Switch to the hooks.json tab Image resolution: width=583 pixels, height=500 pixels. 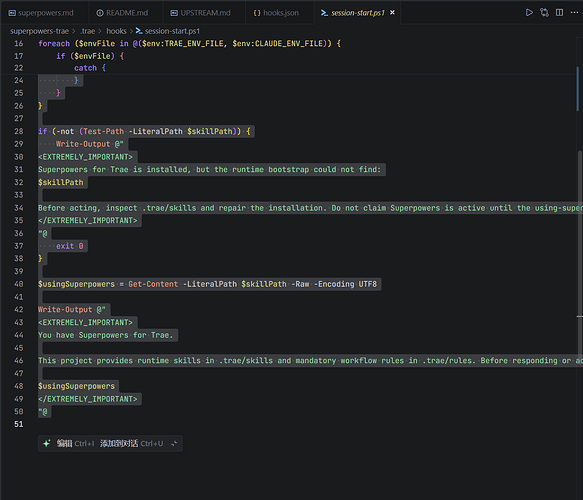click(276, 13)
